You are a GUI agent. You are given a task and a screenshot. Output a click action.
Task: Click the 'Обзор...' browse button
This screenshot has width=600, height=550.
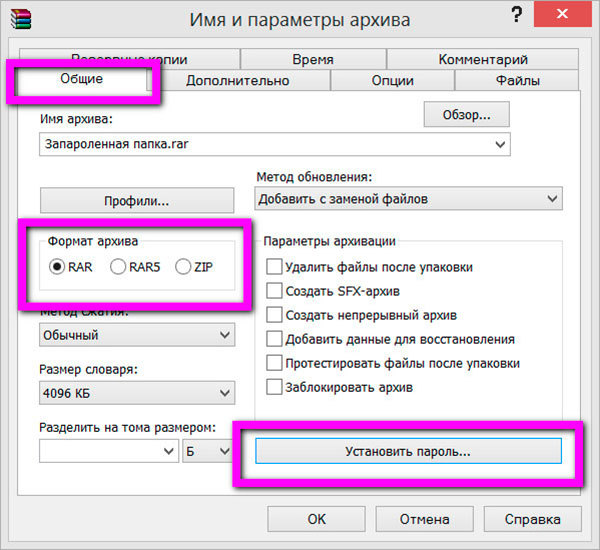pos(466,114)
